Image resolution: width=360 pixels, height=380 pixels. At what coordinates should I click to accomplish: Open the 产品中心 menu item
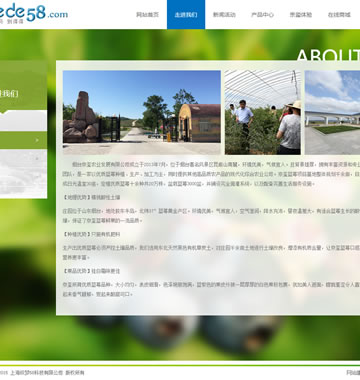[x=262, y=15]
